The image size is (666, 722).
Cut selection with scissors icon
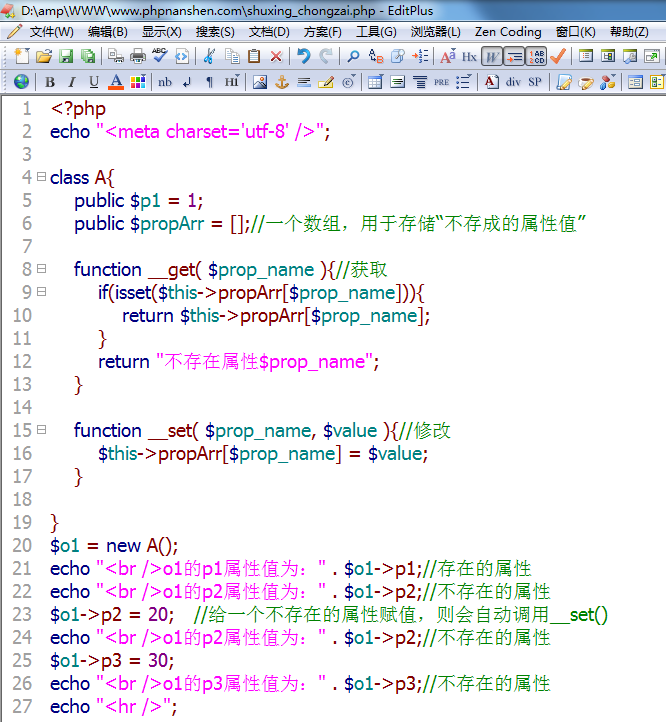point(210,56)
